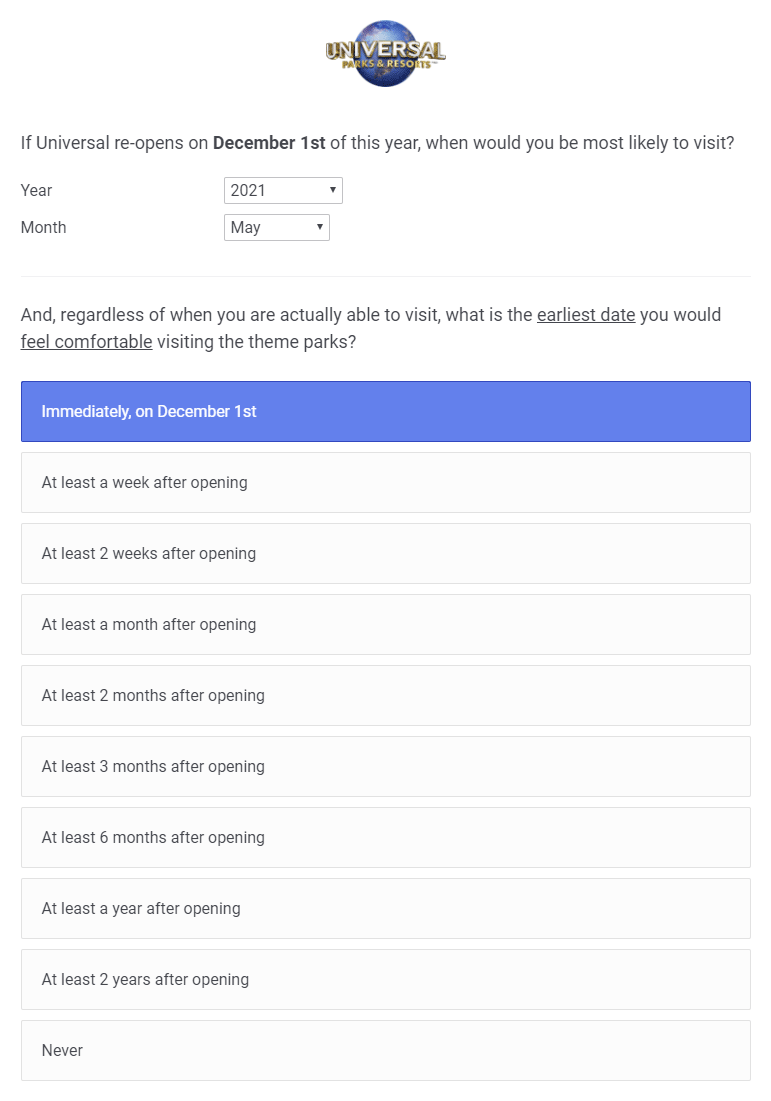Choose "At least a year after opening"
This screenshot has width=771, height=1101.
tap(385, 908)
